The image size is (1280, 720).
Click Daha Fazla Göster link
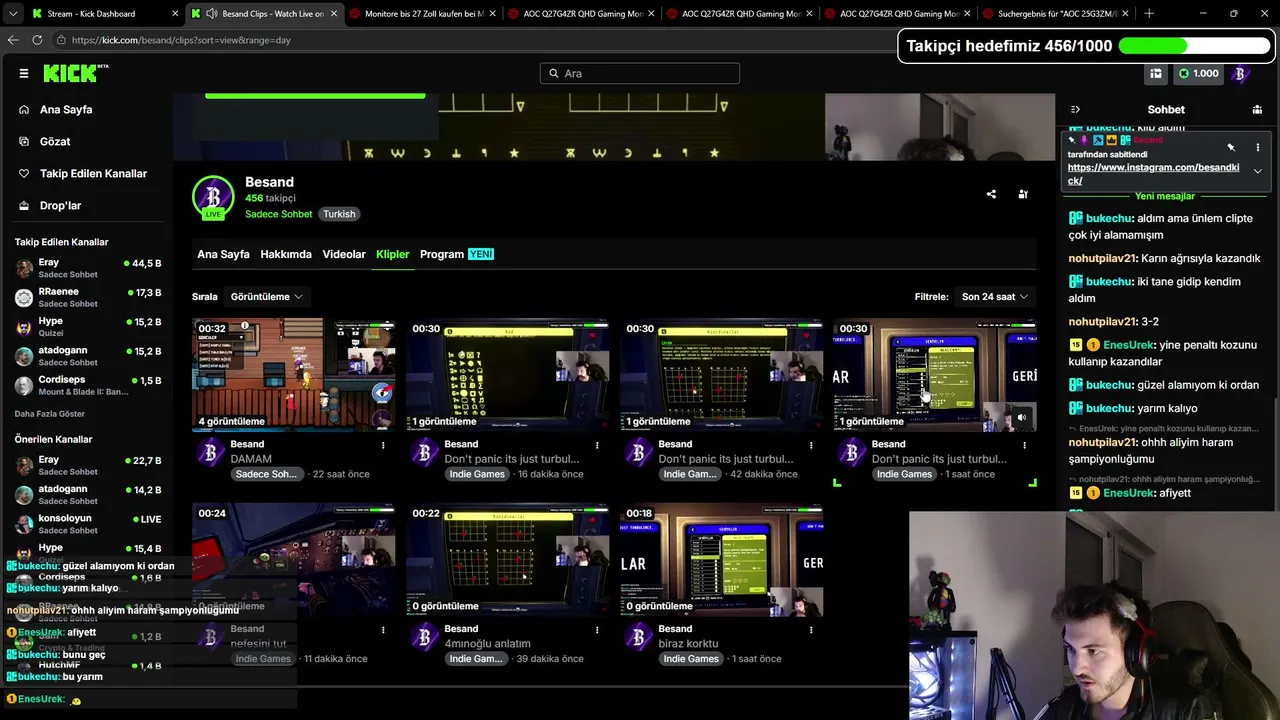click(50, 414)
